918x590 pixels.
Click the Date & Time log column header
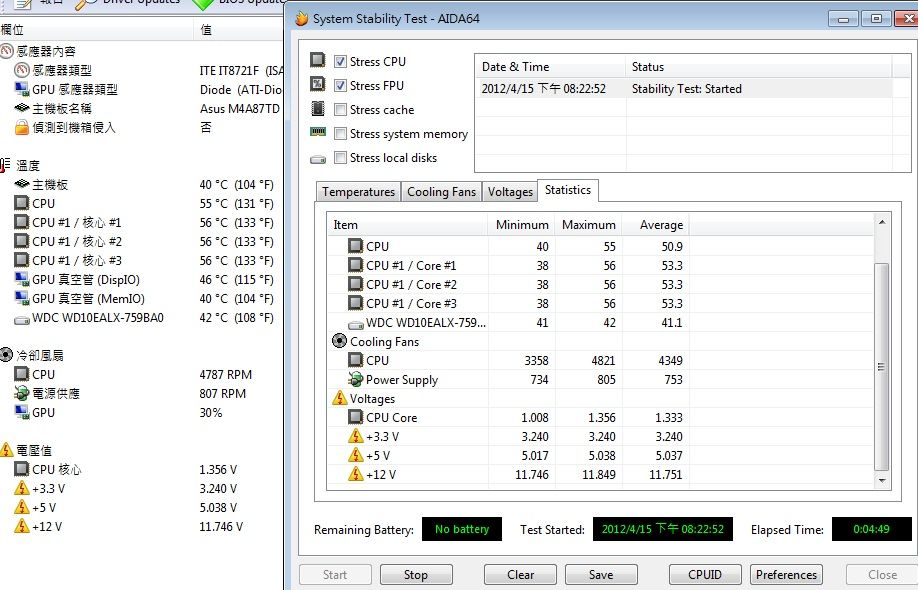tap(550, 67)
